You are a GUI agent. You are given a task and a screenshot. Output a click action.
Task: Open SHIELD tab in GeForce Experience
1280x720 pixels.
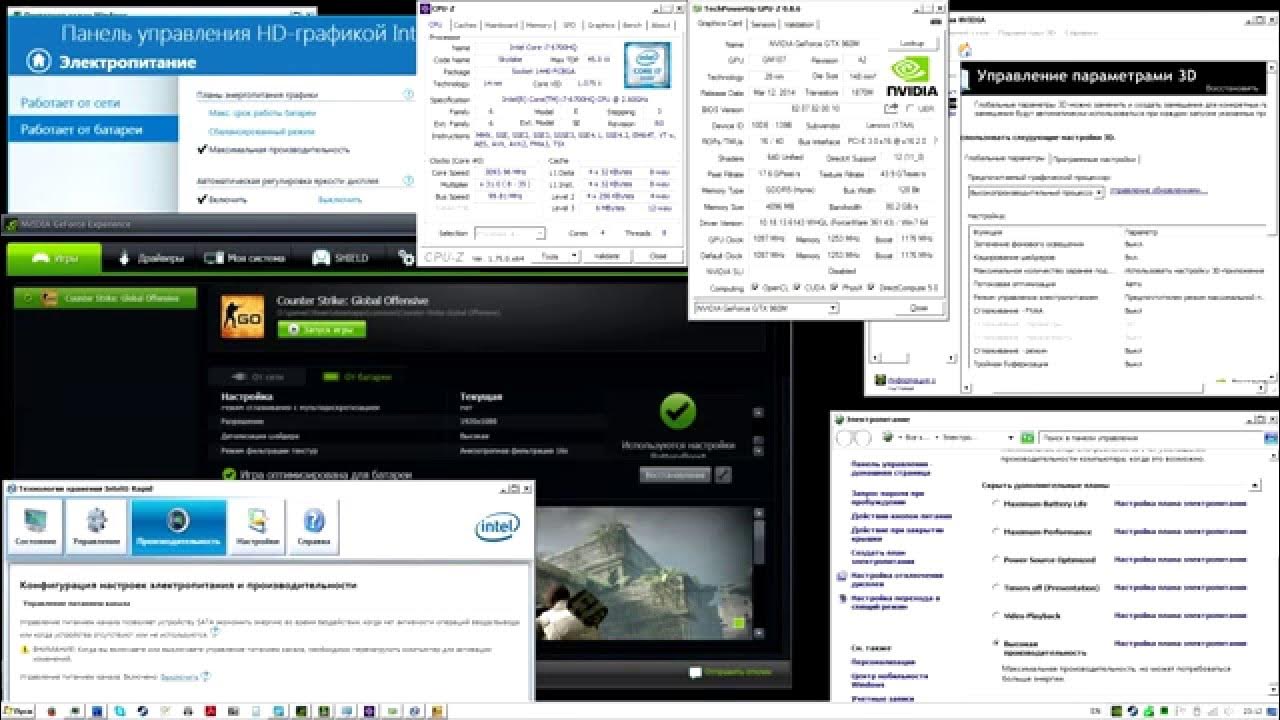(x=340, y=258)
